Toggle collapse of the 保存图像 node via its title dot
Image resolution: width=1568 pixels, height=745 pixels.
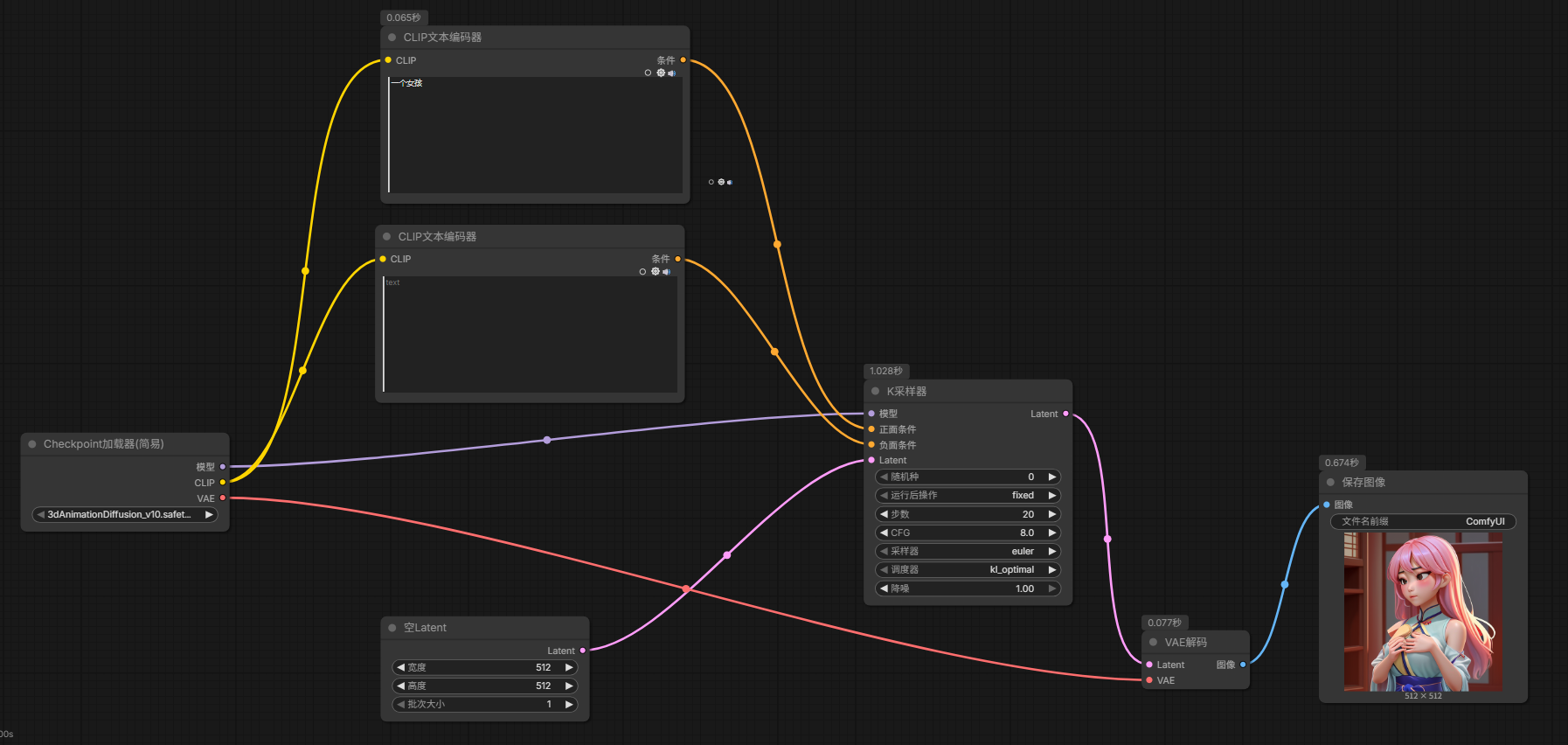tap(1330, 483)
